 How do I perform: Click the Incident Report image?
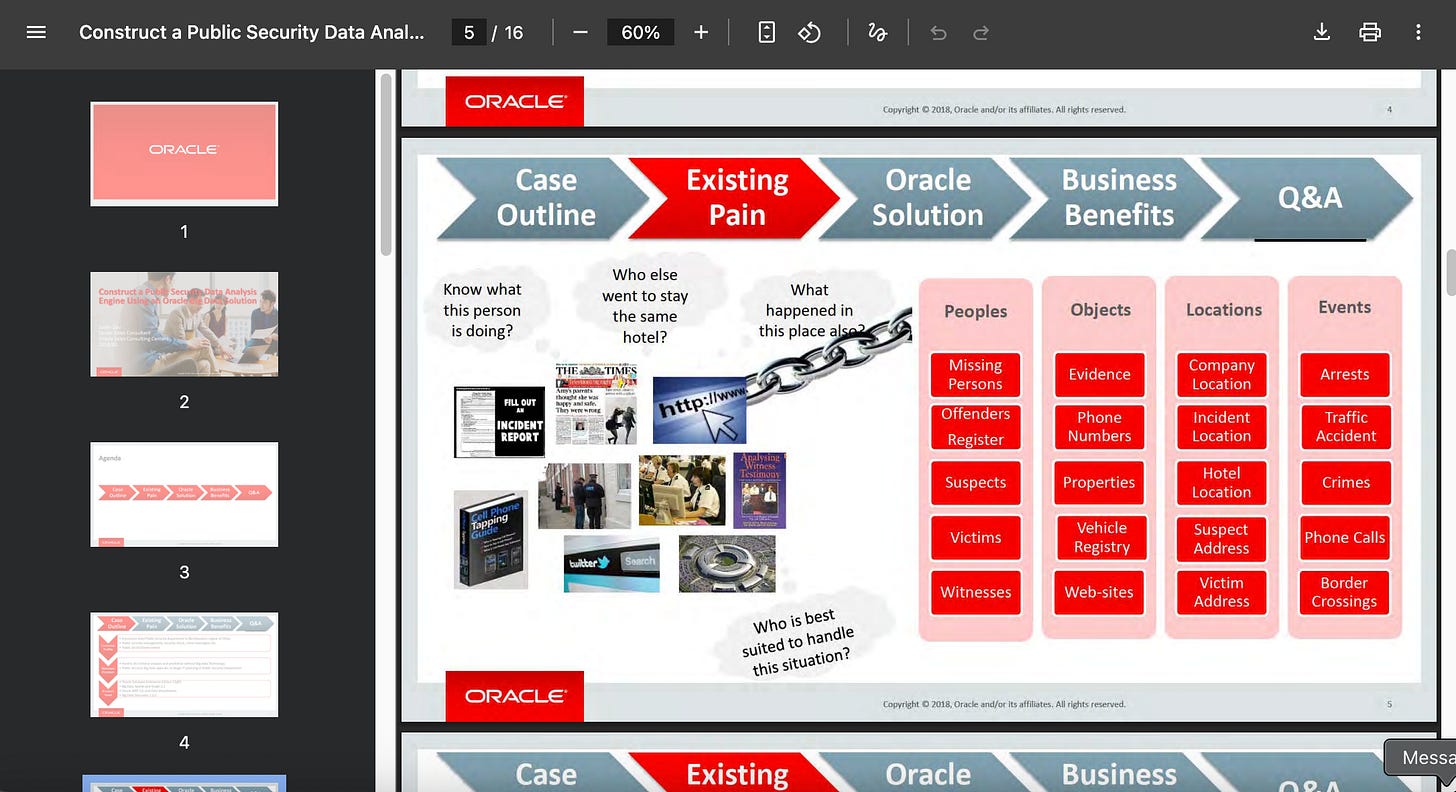(x=499, y=422)
